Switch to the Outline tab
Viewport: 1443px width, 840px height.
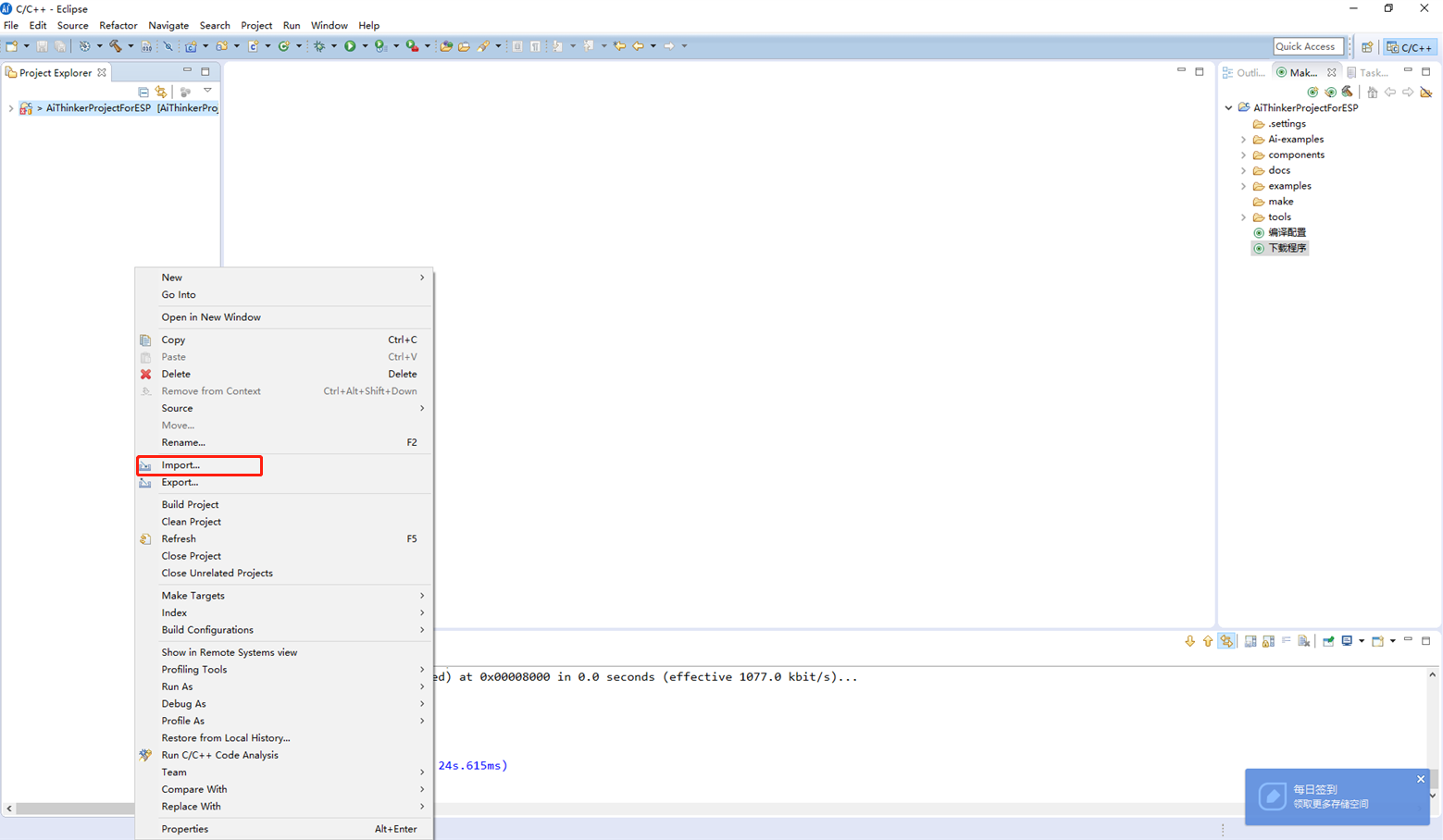pos(1244,72)
